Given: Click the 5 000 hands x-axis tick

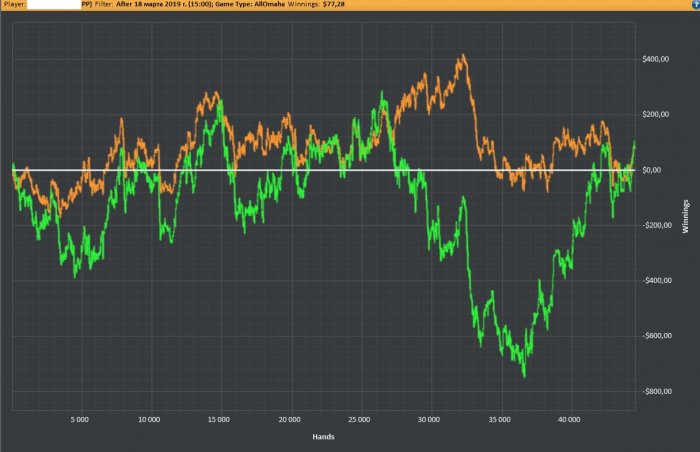Looking at the screenshot, I should pos(79,420).
